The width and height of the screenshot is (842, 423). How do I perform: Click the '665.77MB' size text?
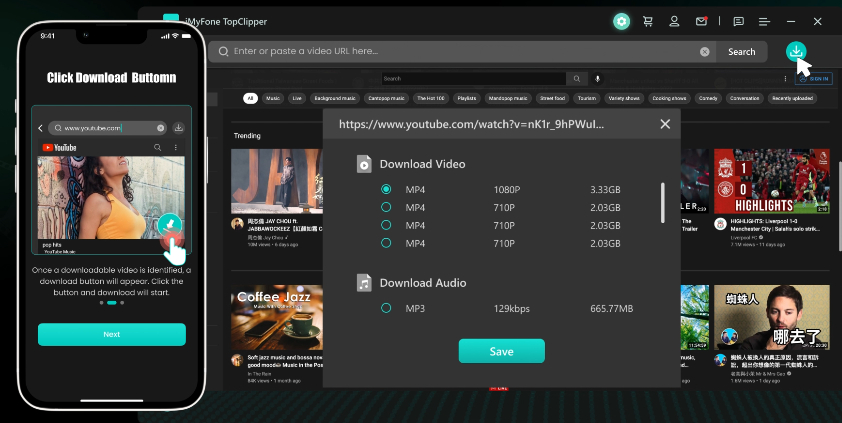(612, 309)
